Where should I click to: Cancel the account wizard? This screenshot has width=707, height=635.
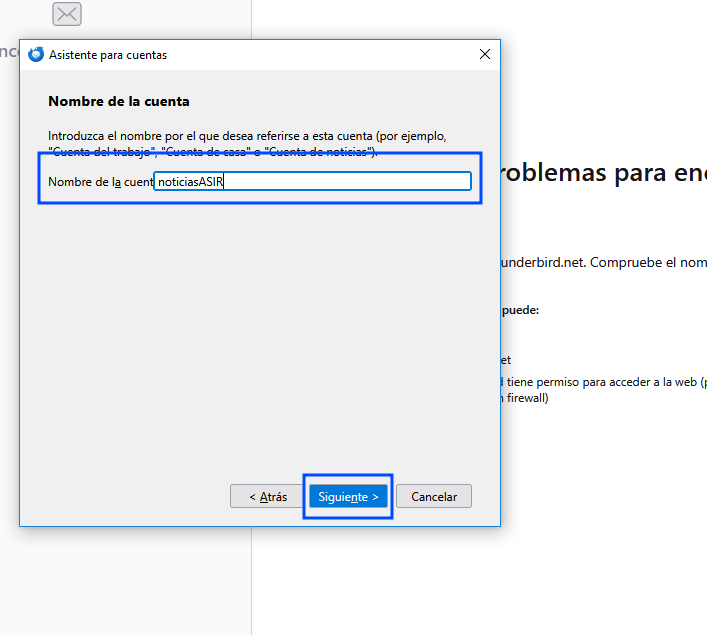434,496
